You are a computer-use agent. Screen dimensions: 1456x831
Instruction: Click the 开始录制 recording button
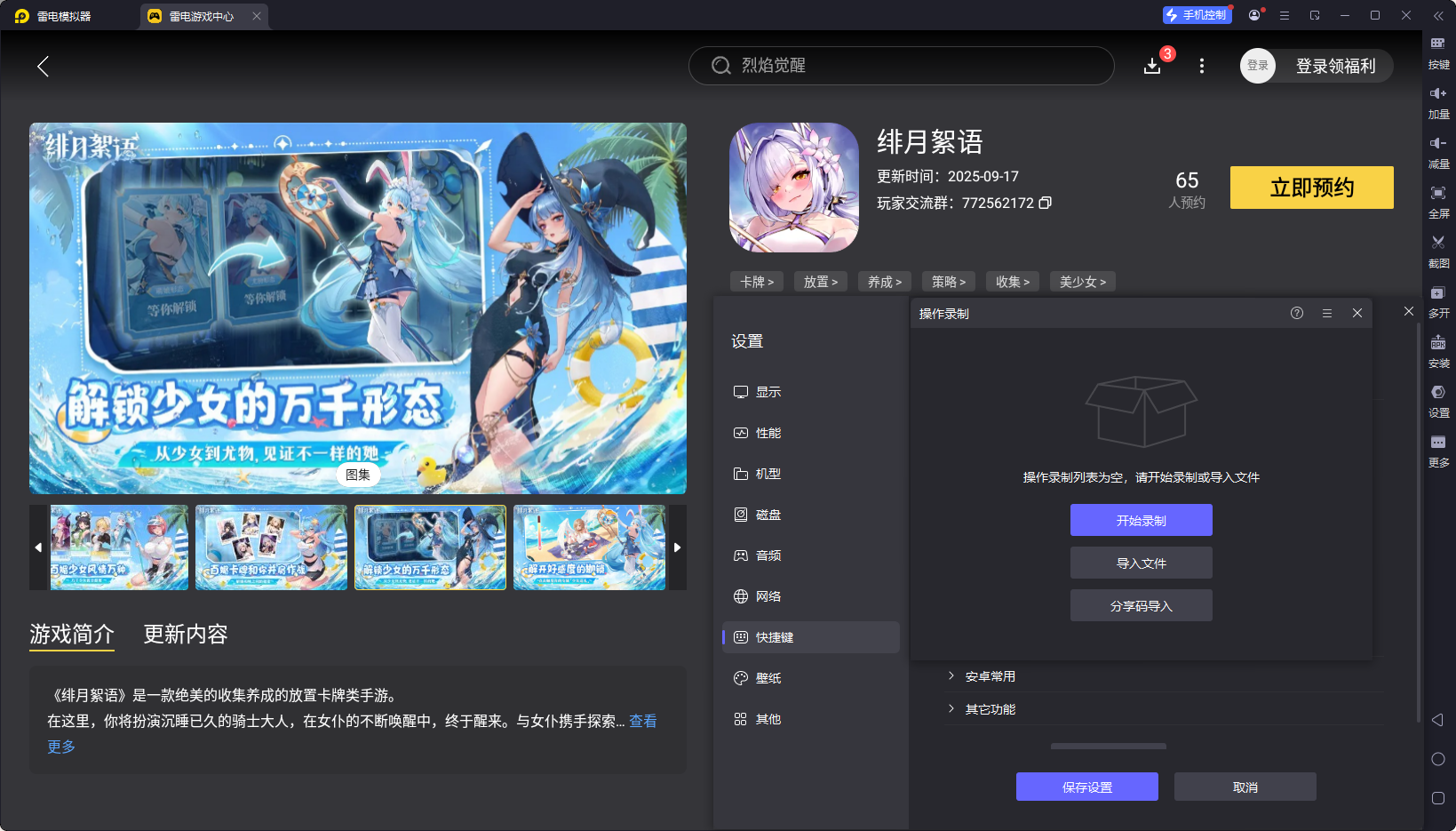1141,519
